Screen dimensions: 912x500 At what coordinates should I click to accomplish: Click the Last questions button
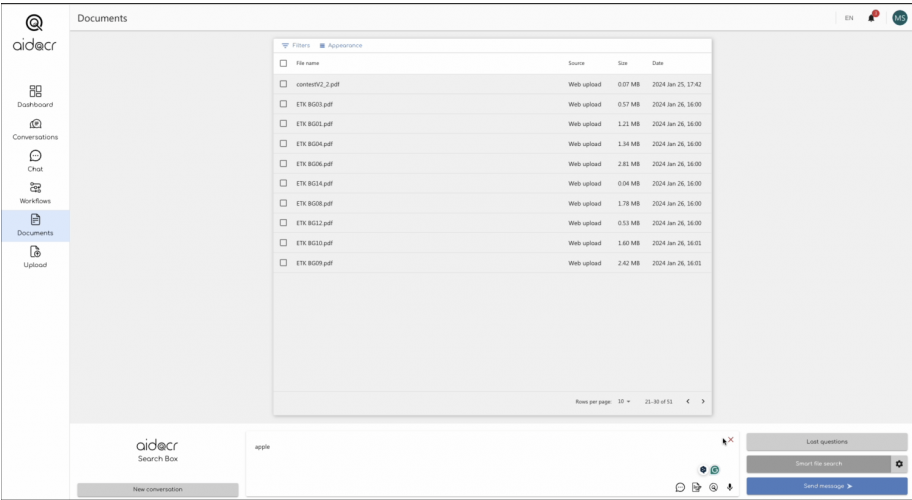(826, 442)
